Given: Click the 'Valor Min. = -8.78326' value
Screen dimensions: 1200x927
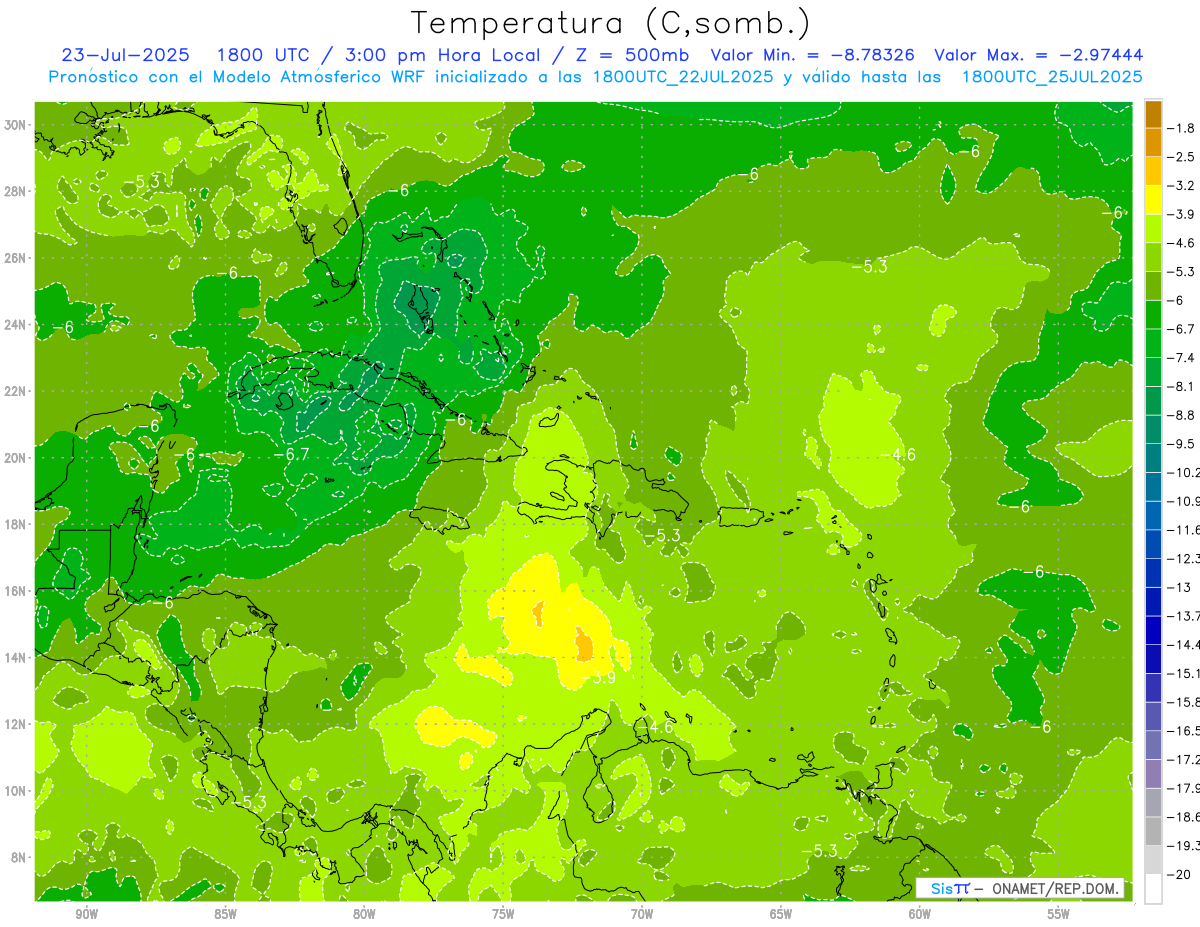Looking at the screenshot, I should (813, 55).
